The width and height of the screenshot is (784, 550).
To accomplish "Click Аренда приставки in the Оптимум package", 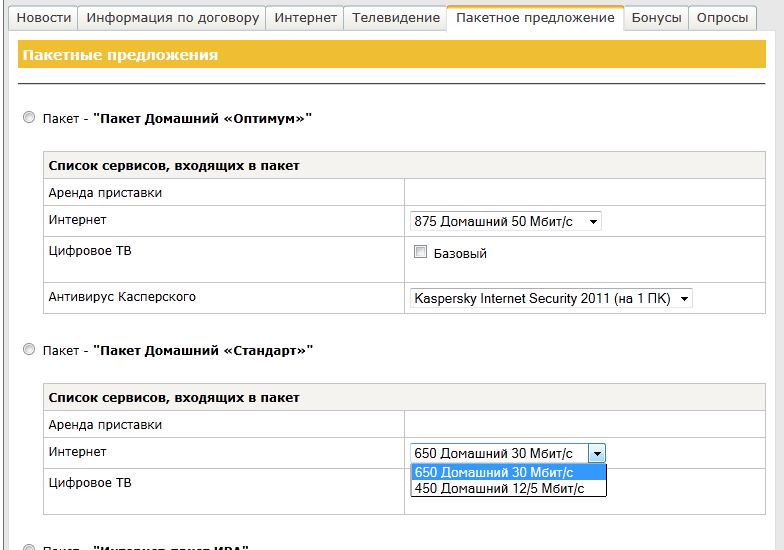I will (x=105, y=193).
